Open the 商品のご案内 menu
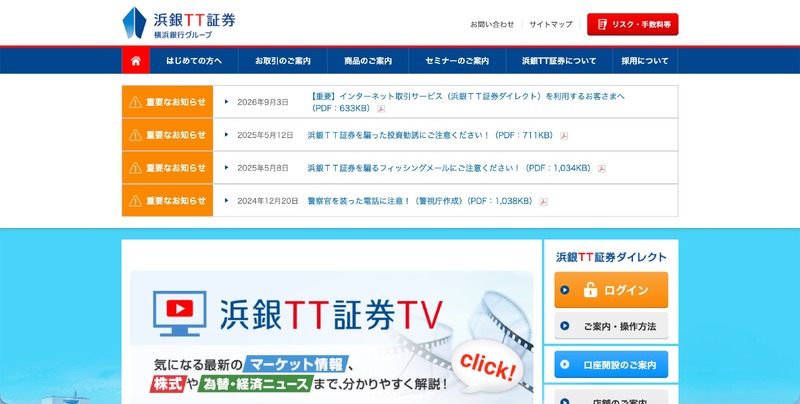800x404 pixels. point(368,61)
